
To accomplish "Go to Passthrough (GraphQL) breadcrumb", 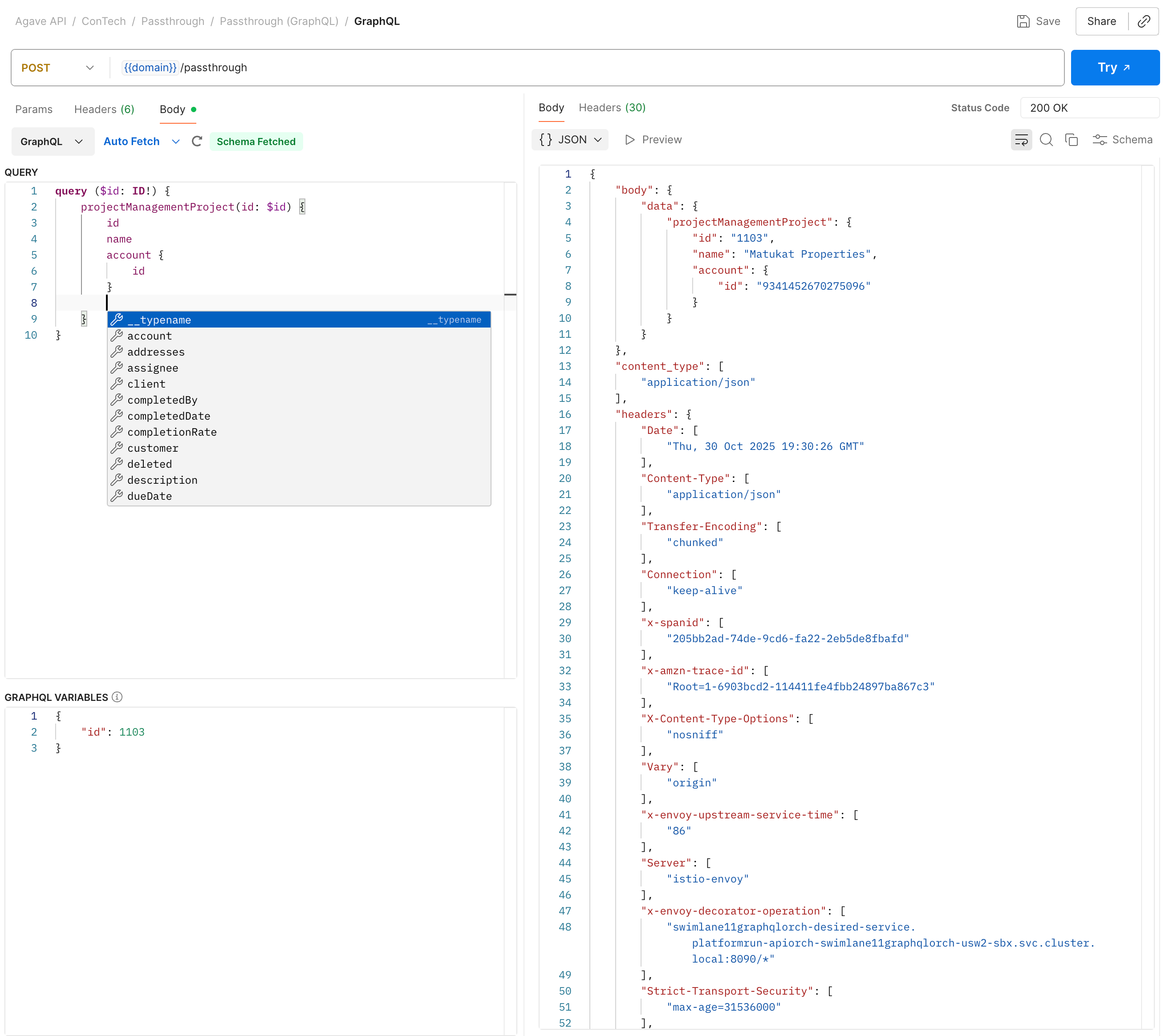I will (279, 21).
